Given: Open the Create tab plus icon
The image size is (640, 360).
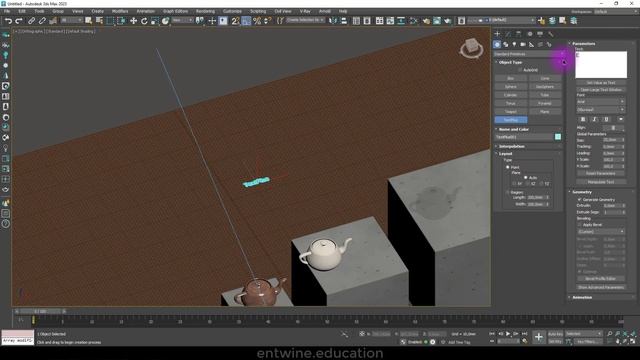Looking at the screenshot, I should tap(497, 34).
